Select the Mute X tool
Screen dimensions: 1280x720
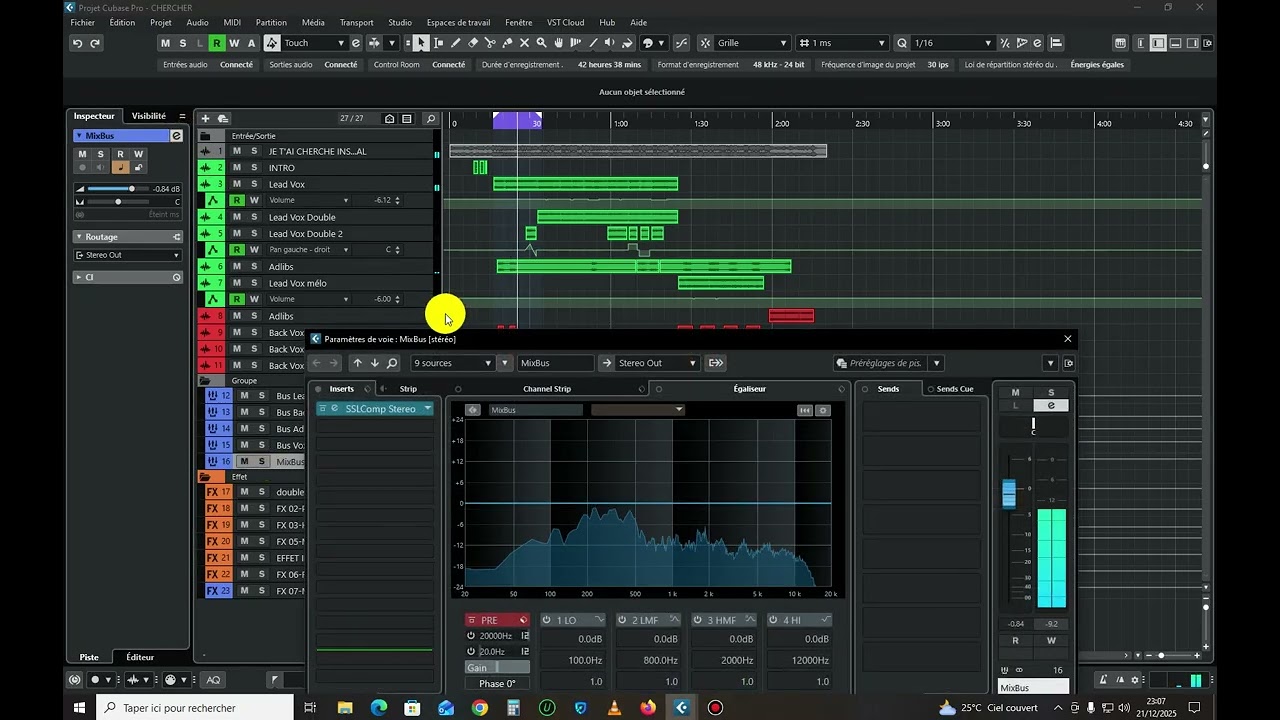coord(524,43)
